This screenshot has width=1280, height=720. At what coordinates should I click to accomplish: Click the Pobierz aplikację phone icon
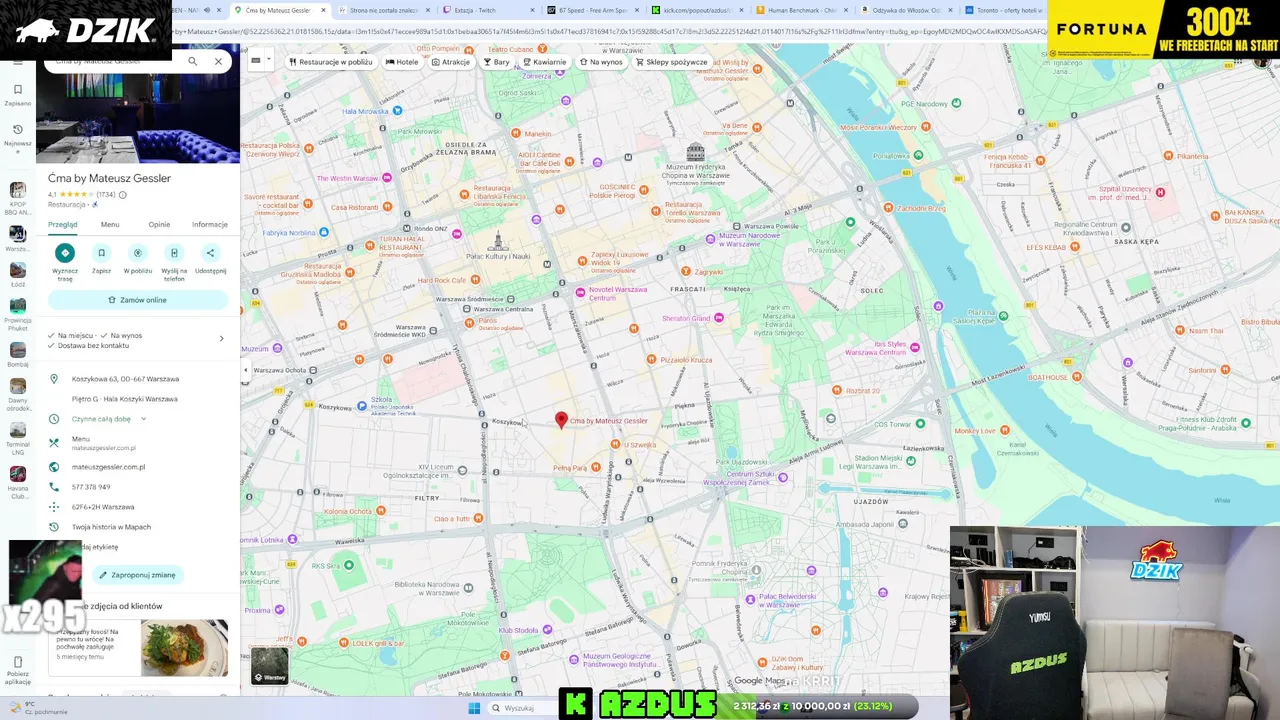(x=17, y=662)
